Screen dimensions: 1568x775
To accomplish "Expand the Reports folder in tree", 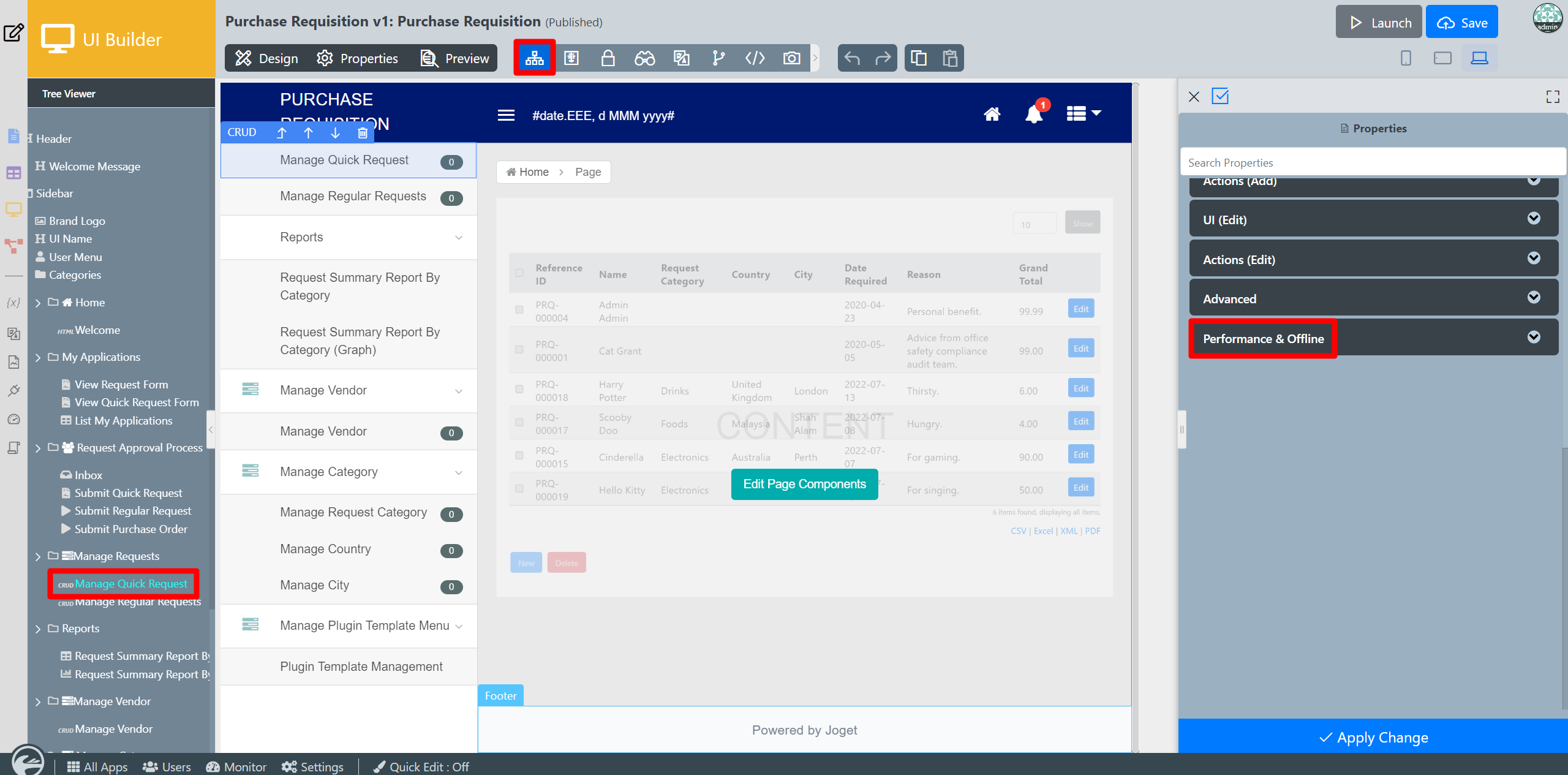I will click(x=38, y=629).
